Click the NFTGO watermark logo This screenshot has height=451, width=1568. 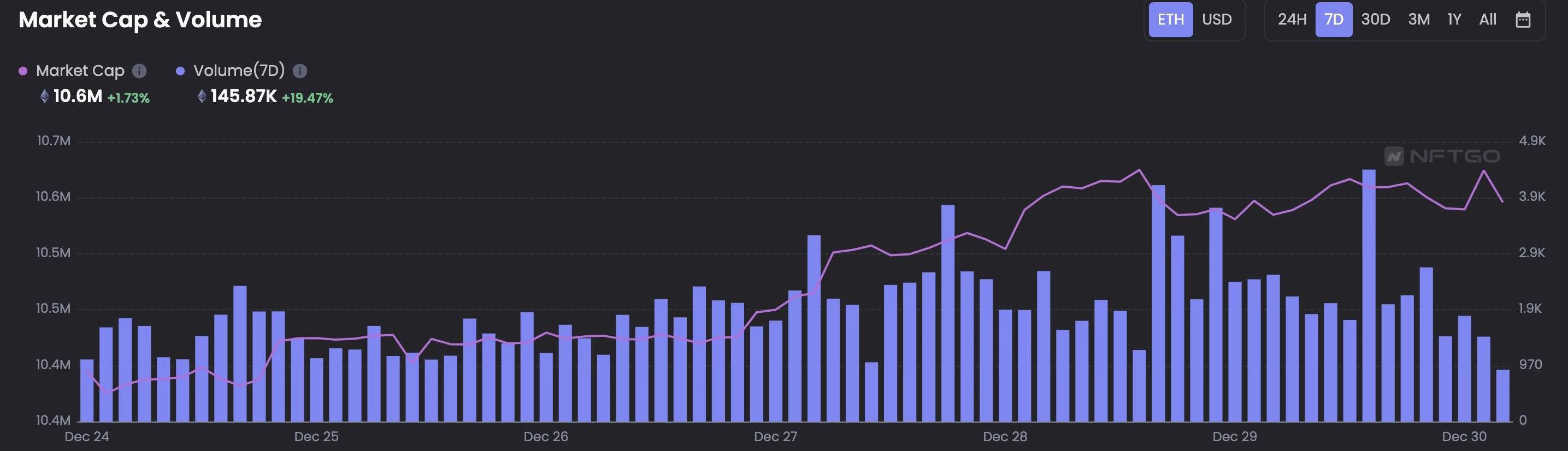(x=1442, y=156)
